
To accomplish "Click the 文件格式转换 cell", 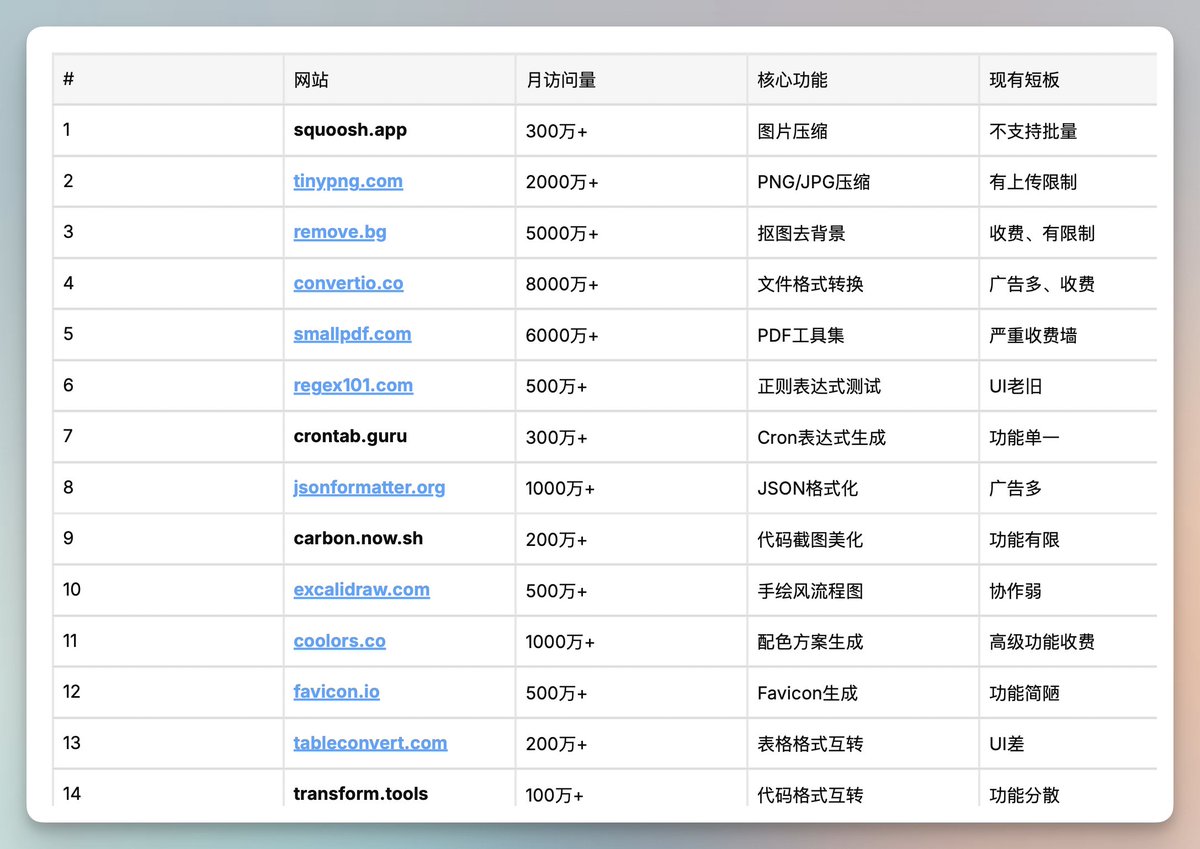I will coord(863,283).
